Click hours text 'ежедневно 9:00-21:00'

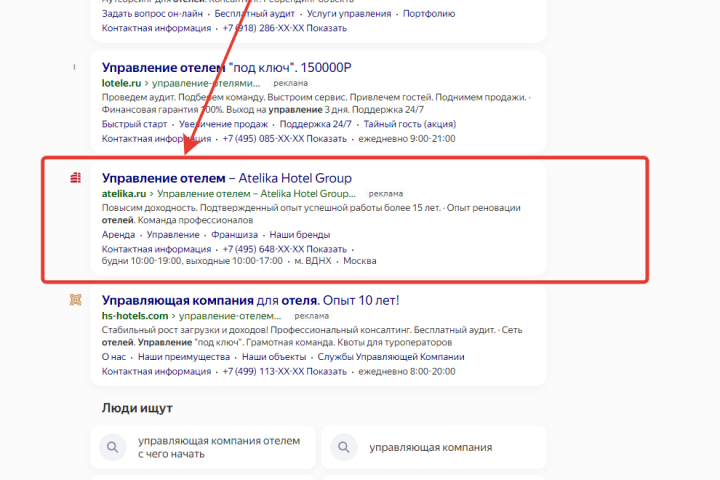tap(407, 139)
